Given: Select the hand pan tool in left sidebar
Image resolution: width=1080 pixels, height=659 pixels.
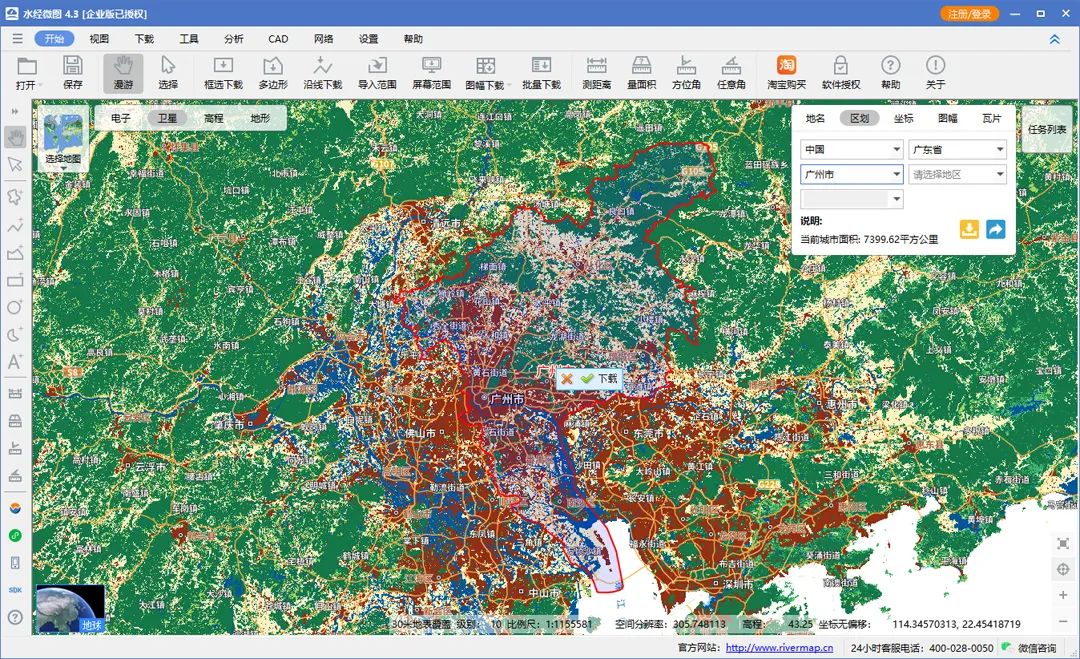Looking at the screenshot, I should coord(15,137).
